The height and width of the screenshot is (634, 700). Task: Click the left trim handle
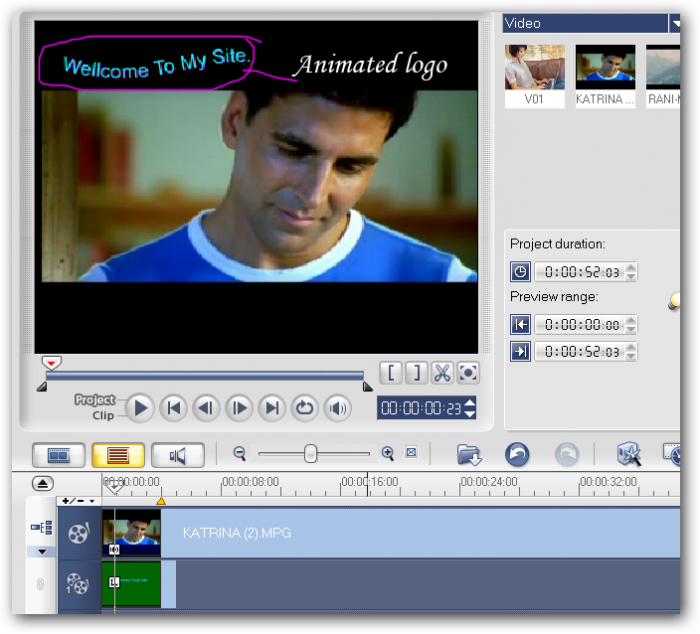(x=42, y=387)
